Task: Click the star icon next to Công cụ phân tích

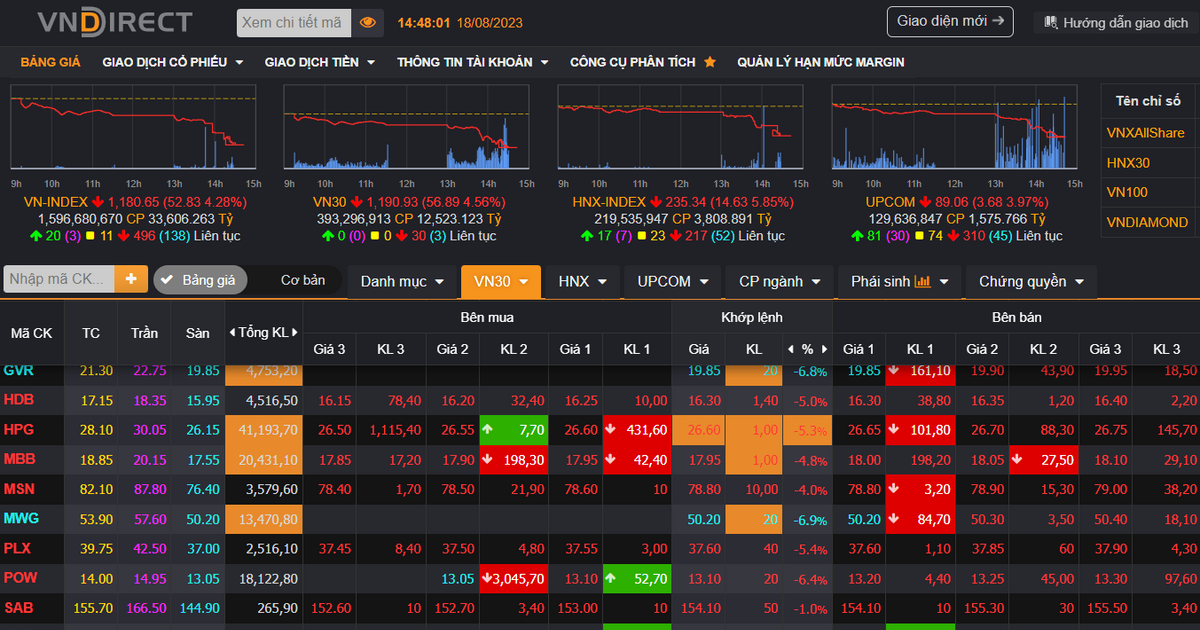Action: (x=710, y=62)
